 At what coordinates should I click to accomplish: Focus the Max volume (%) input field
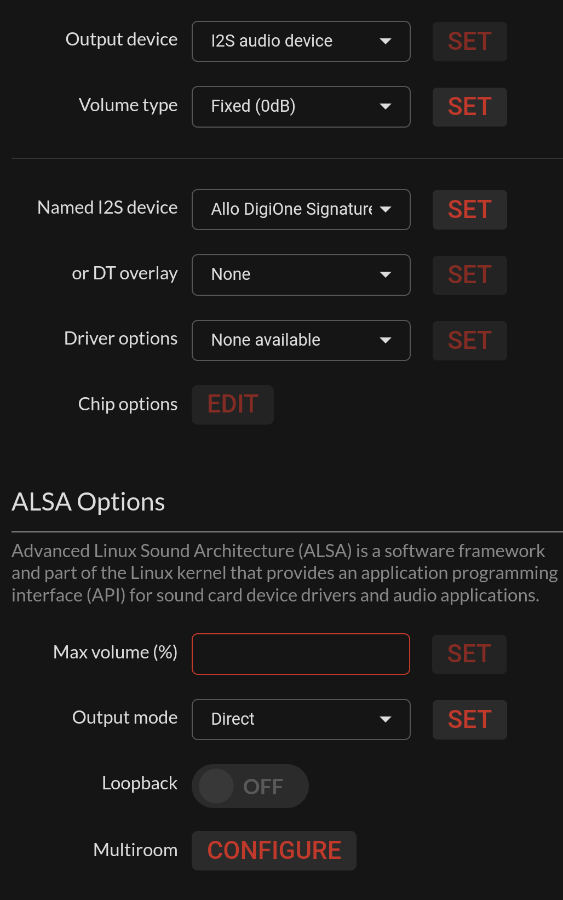pos(301,654)
